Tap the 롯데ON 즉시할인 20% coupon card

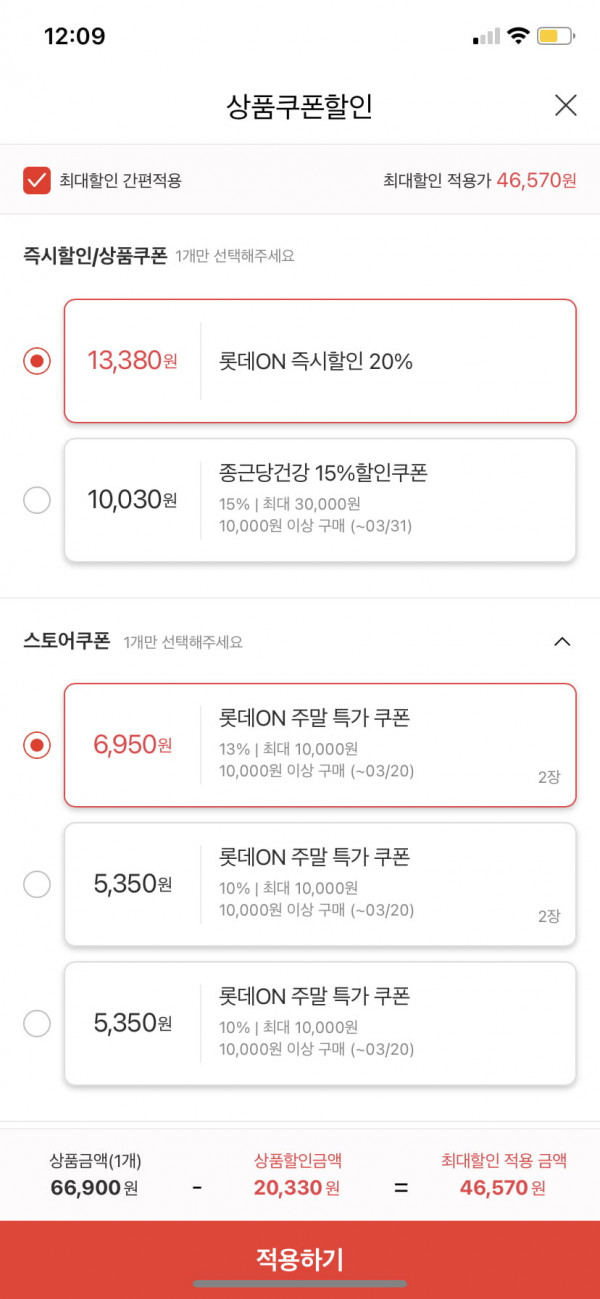320,361
